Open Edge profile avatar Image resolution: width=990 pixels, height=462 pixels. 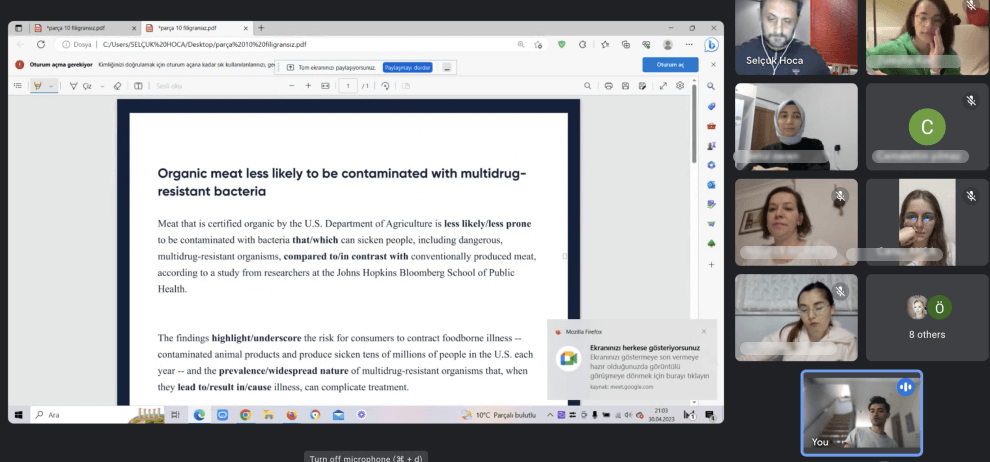pos(667,45)
